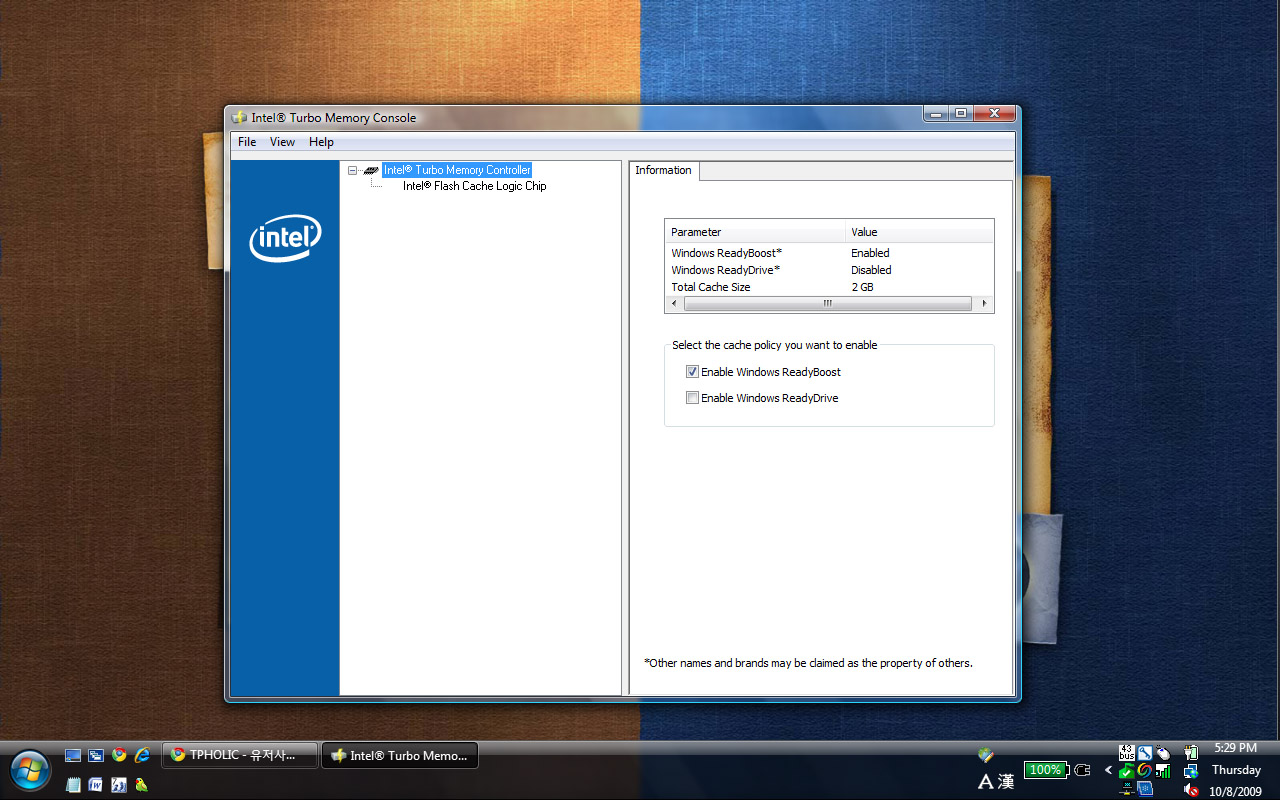
Task: Select Intel Turbo Memory Controller in tree
Action: (x=456, y=170)
